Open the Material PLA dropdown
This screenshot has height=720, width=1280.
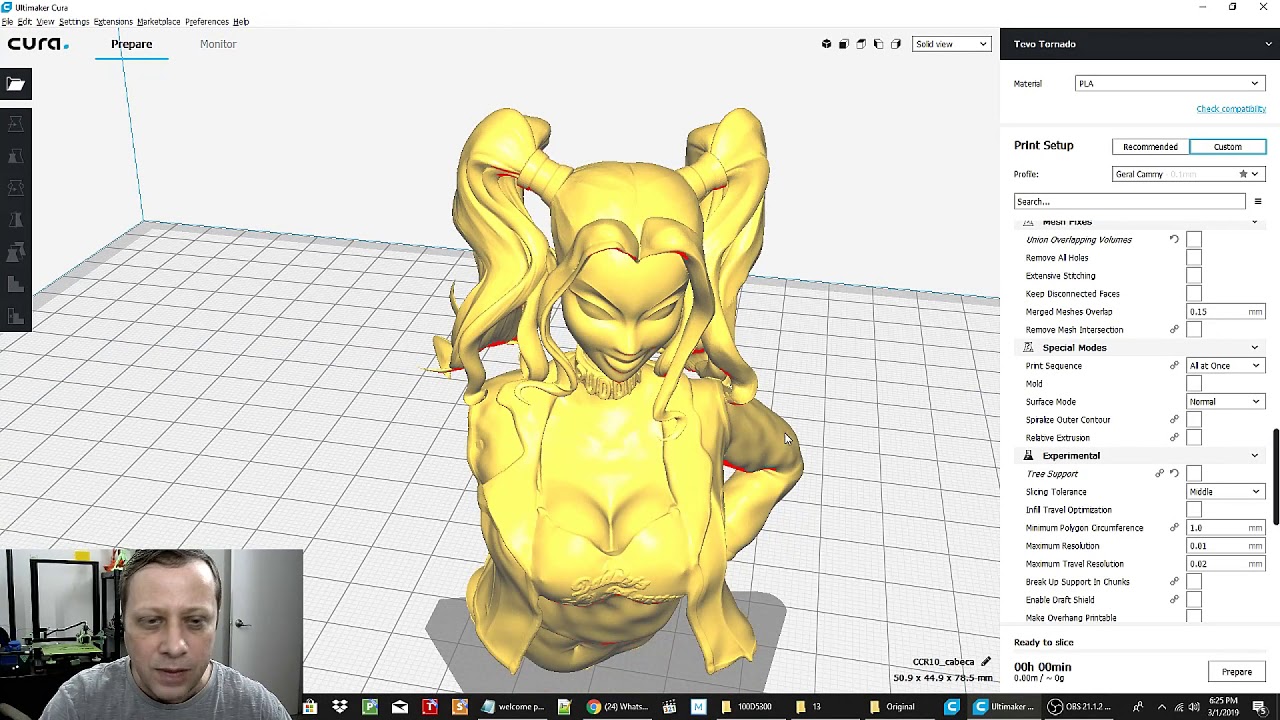(1170, 84)
